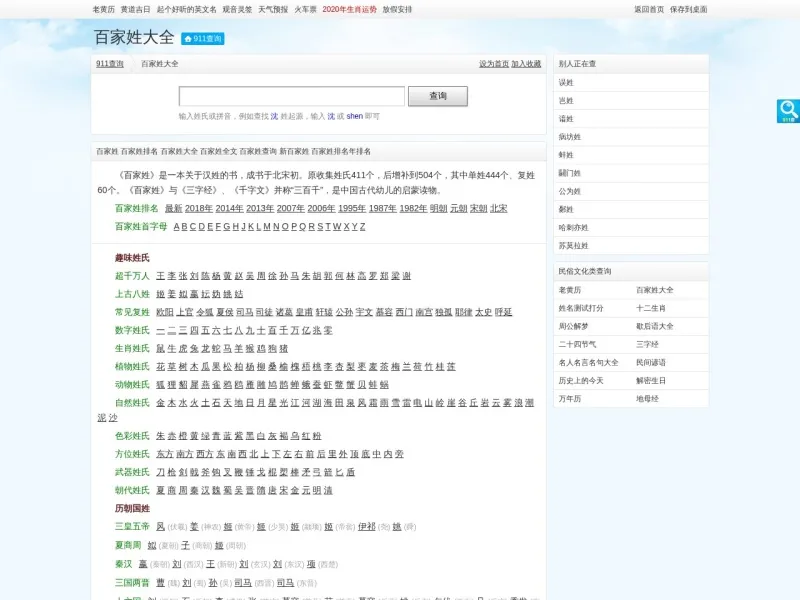This screenshot has height=600, width=800.
Task: Open 病坊姓 in 别人正在查 list
Action: [x=569, y=137]
